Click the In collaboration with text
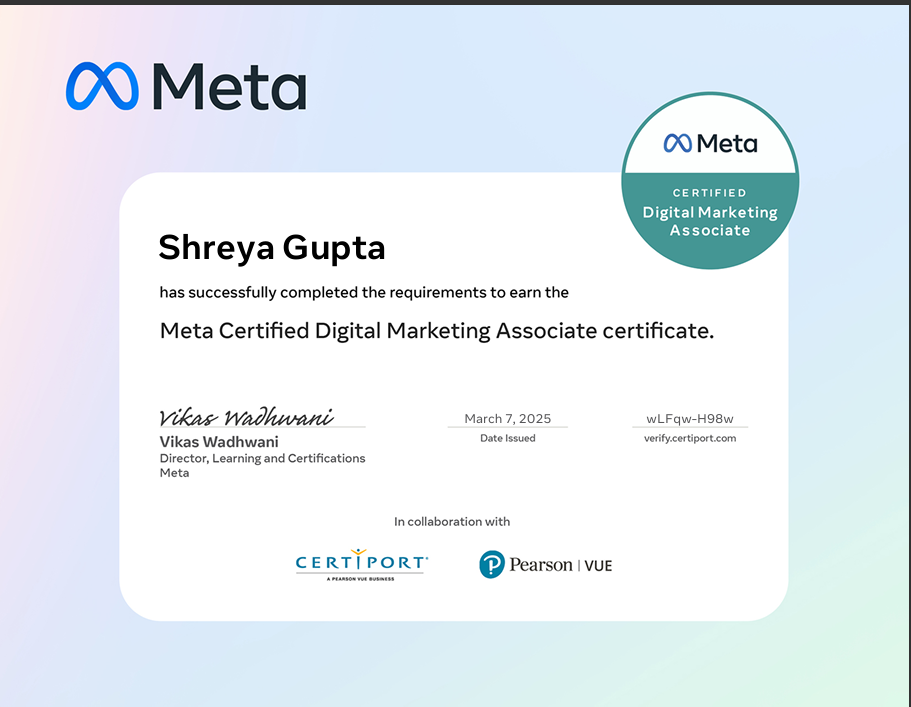Viewport: 911px width, 707px height. 452,521
